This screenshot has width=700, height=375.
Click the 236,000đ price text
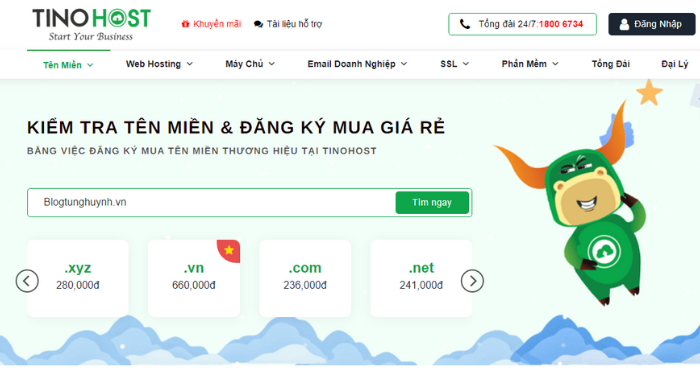pyautogui.click(x=305, y=285)
